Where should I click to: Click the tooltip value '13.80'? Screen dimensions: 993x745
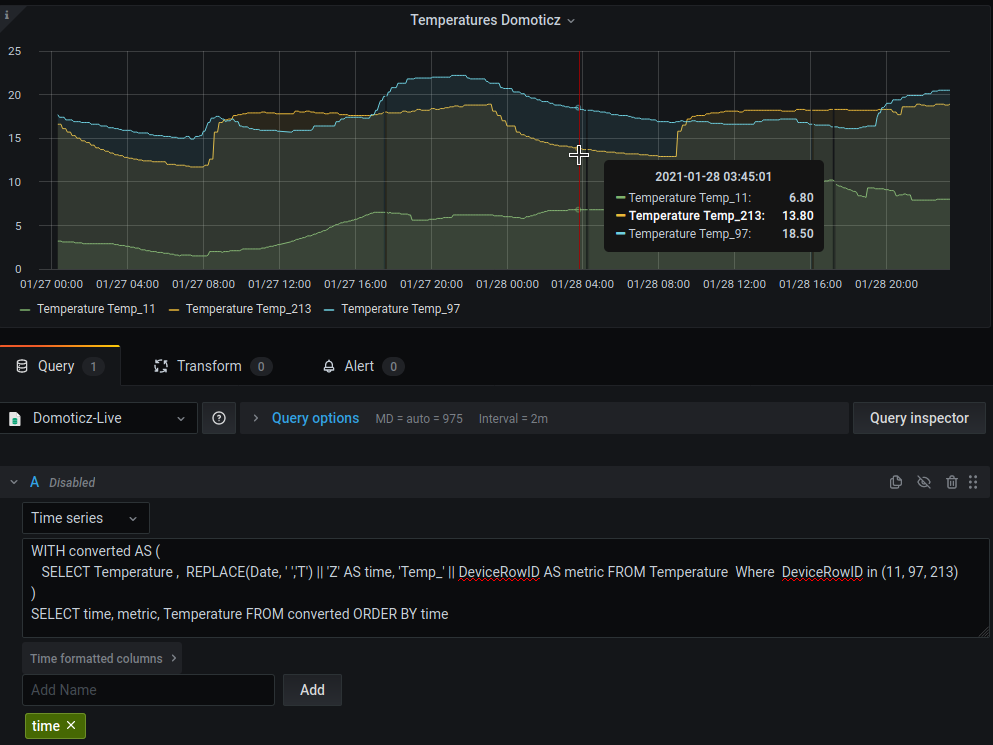798,215
